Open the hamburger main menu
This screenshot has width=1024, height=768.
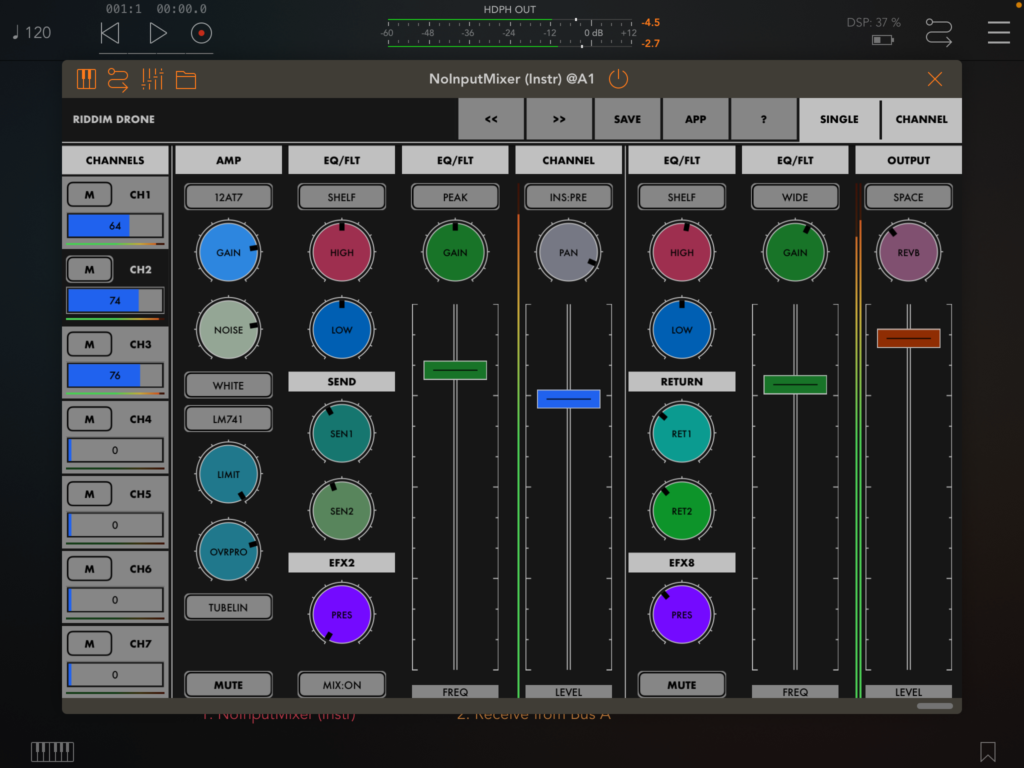click(999, 32)
